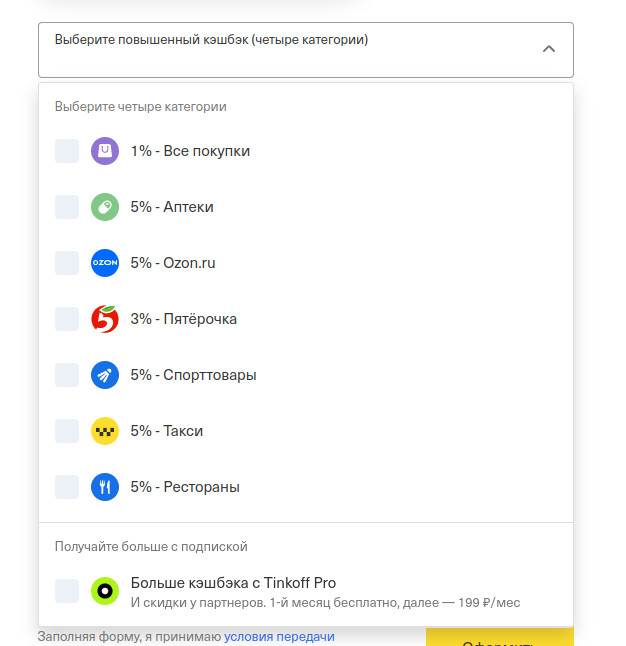
Task: Tick the 5% Аптеки checkbox
Action: tap(67, 207)
